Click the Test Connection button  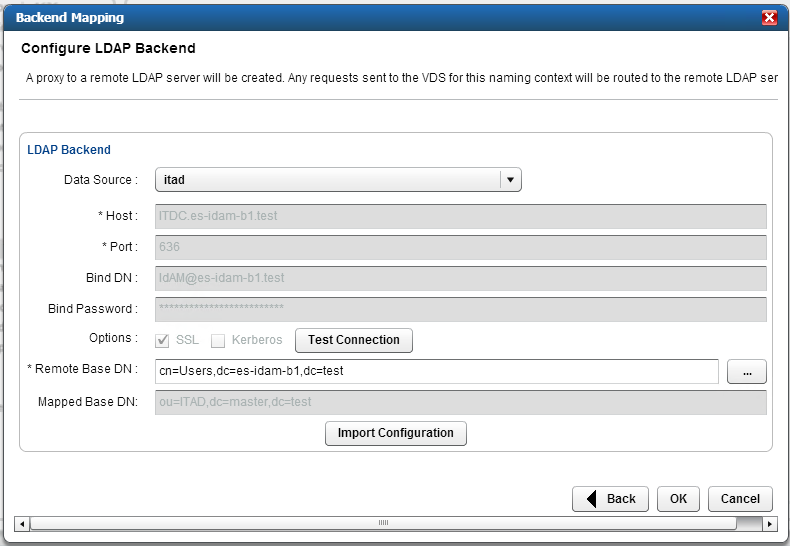pos(354,340)
